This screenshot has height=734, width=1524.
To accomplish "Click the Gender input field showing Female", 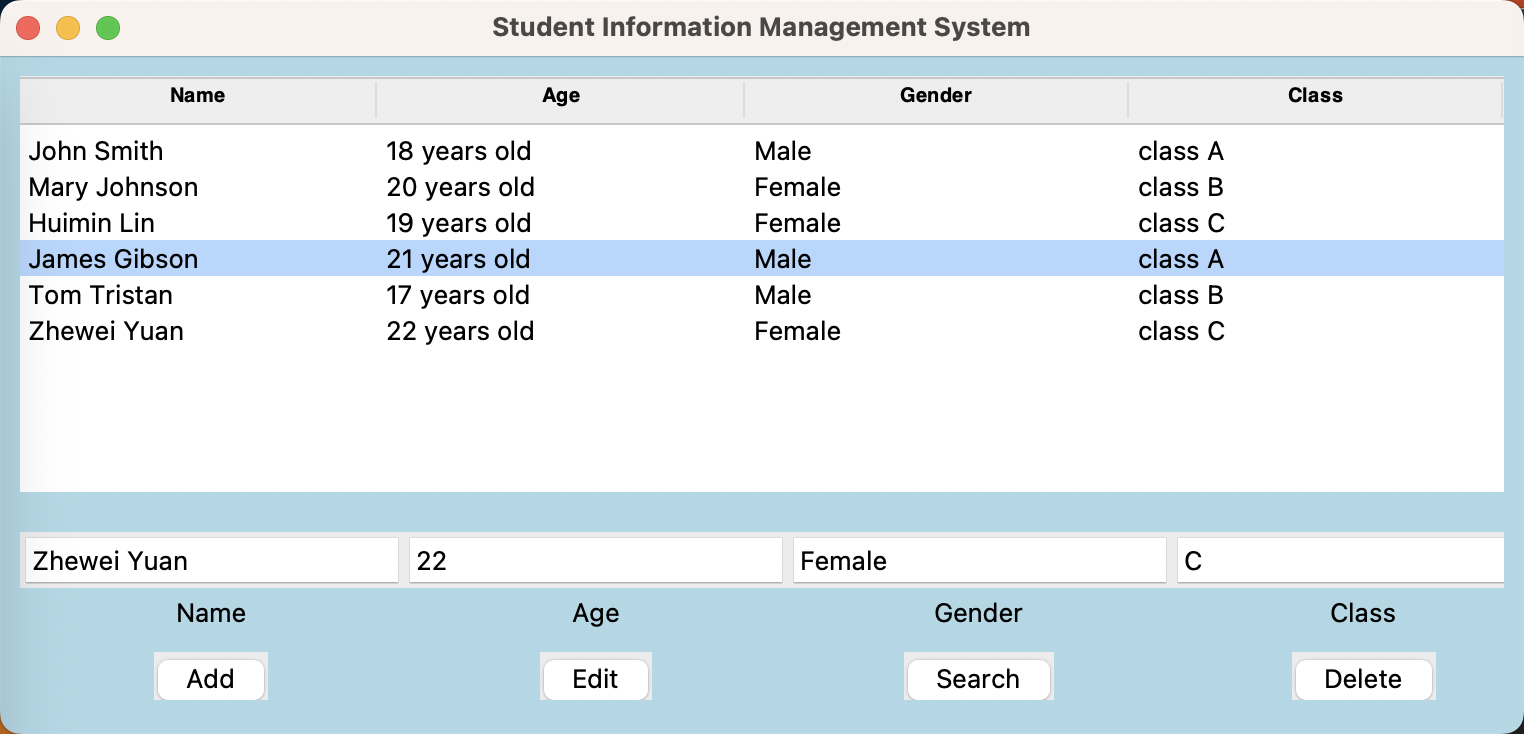I will pos(978,560).
